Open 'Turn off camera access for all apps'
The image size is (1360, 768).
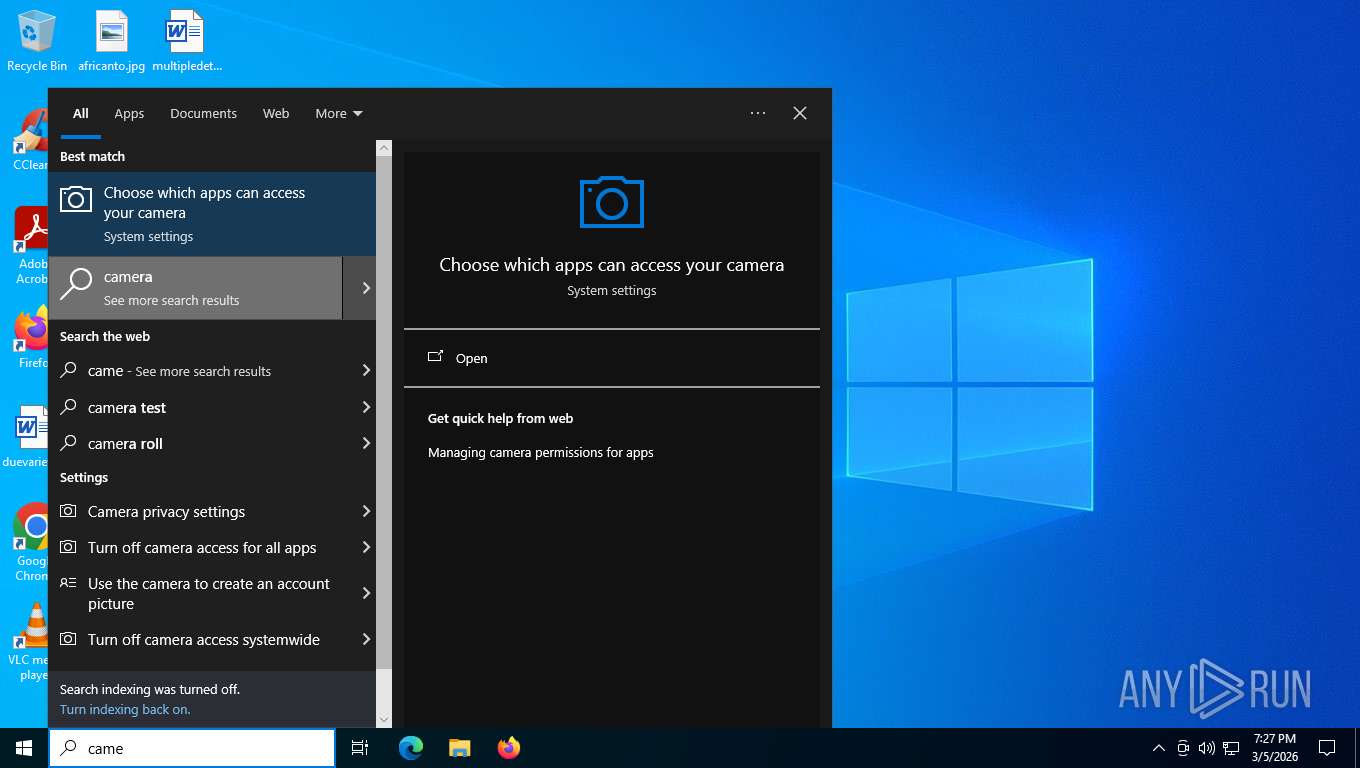click(x=200, y=547)
